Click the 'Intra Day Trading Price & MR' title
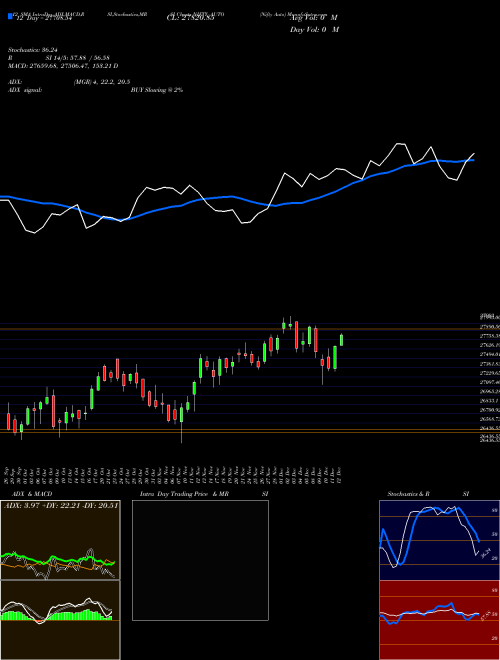Viewport: 500px width, 660px height. [x=184, y=494]
